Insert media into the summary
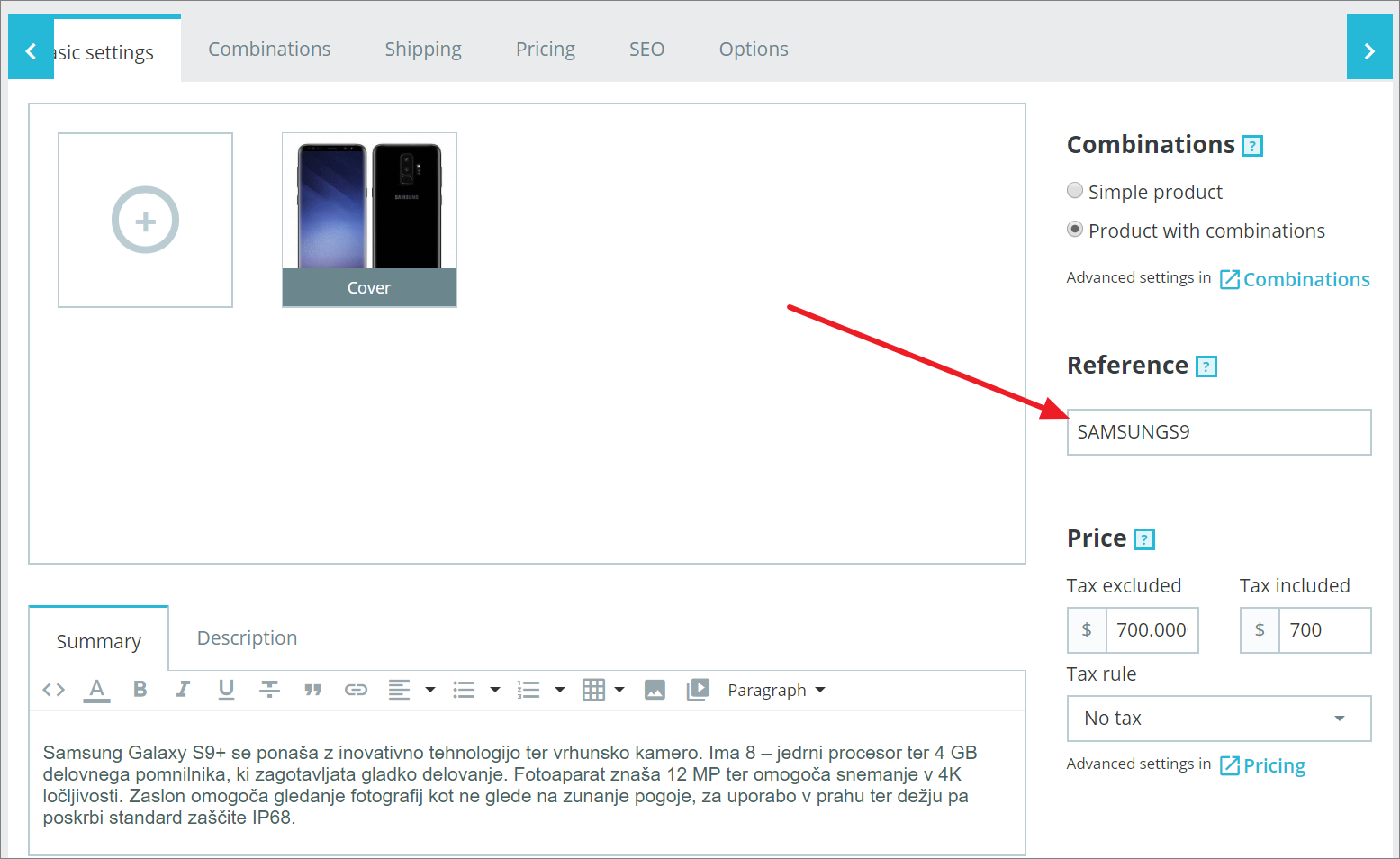The image size is (1400, 859). 698,690
